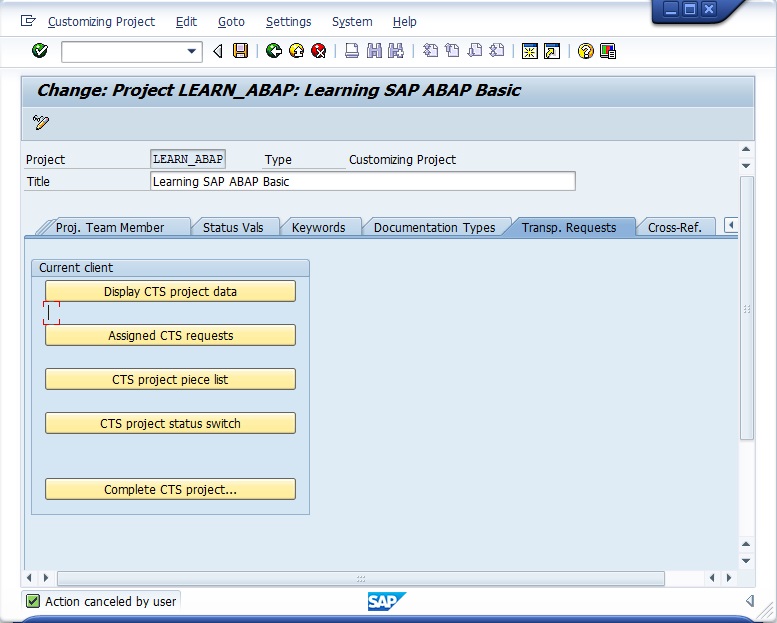This screenshot has width=777, height=623.
Task: Click the yellow Help question mark icon
Action: [585, 51]
